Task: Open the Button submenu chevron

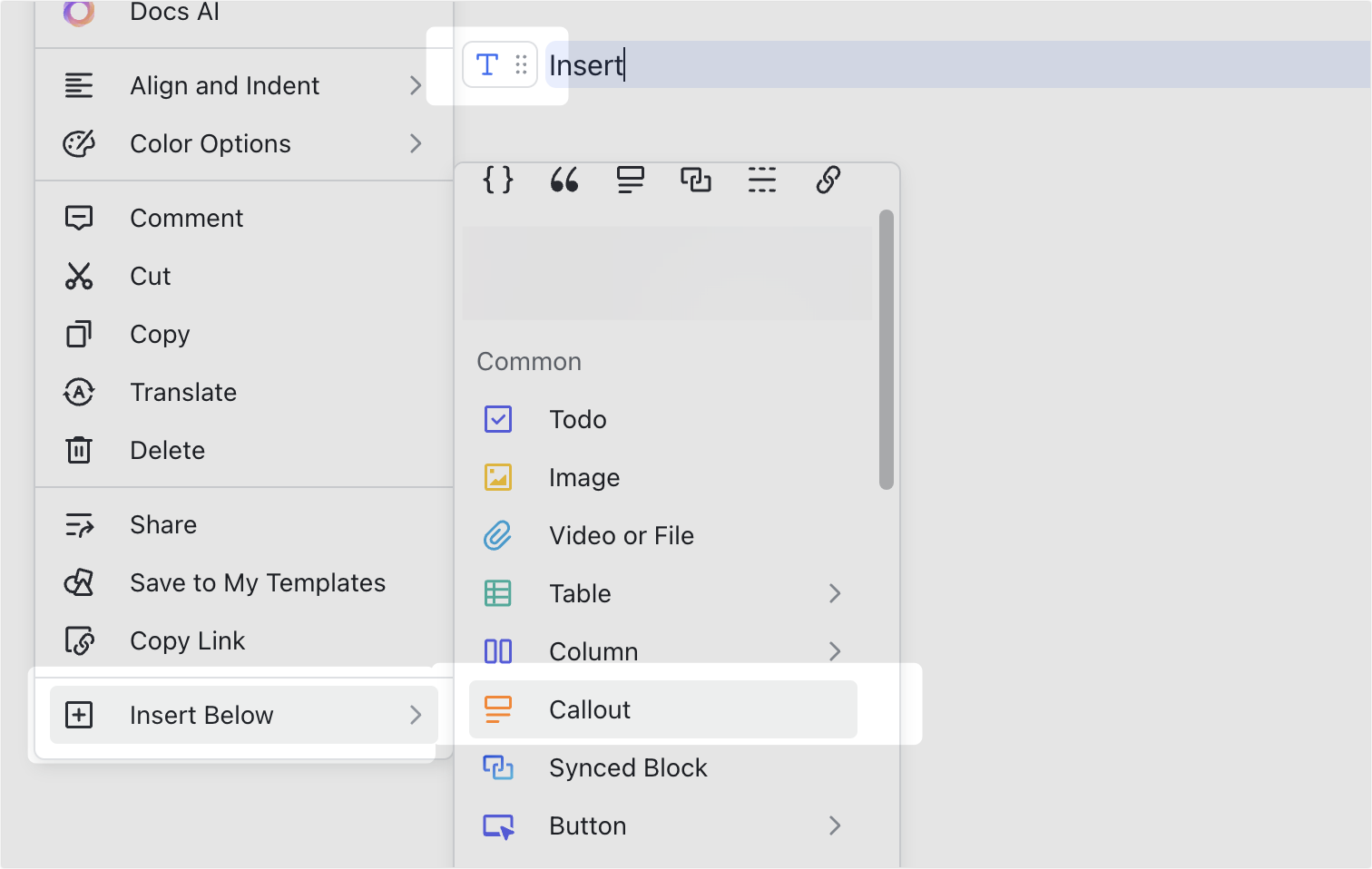Action: coord(835,825)
